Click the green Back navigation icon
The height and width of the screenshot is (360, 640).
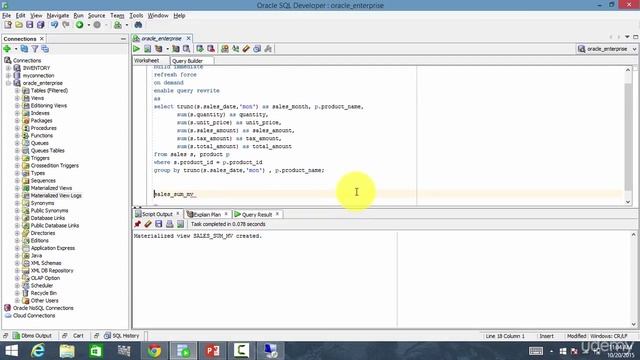point(80,25)
